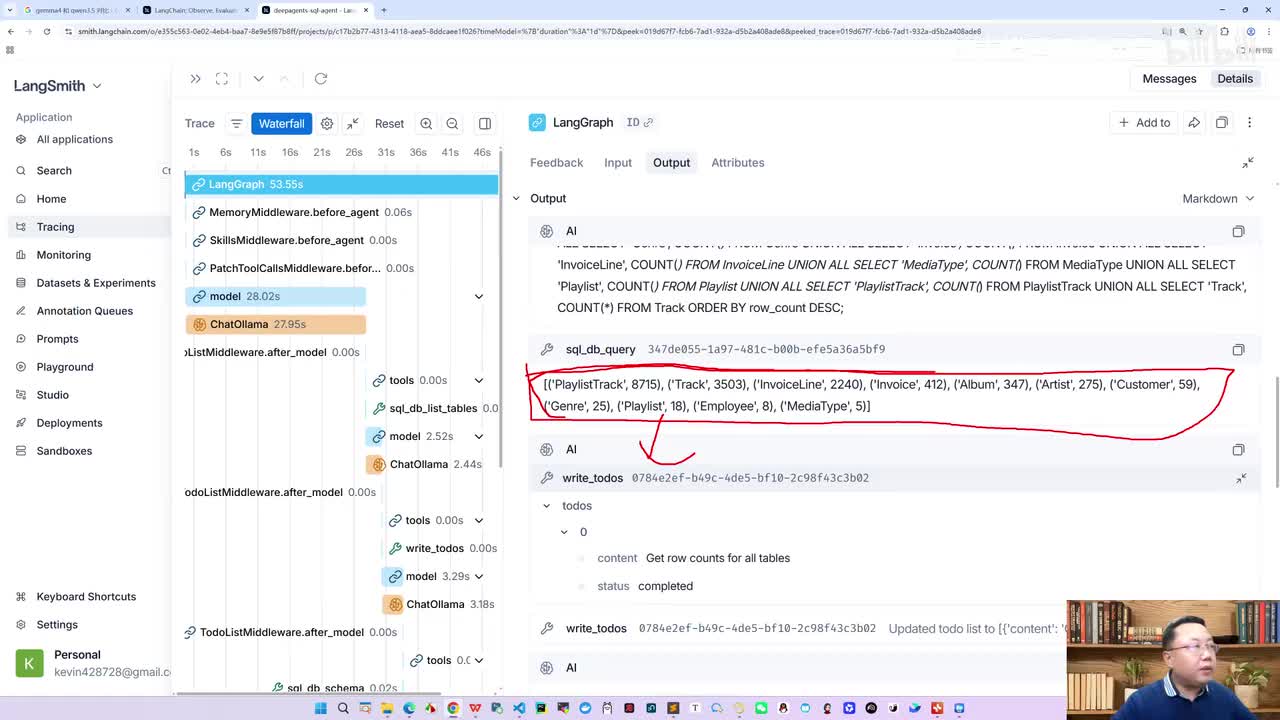Image resolution: width=1280 pixels, height=720 pixels.
Task: Select the LangGraph 53.55s root run
Action: point(341,184)
